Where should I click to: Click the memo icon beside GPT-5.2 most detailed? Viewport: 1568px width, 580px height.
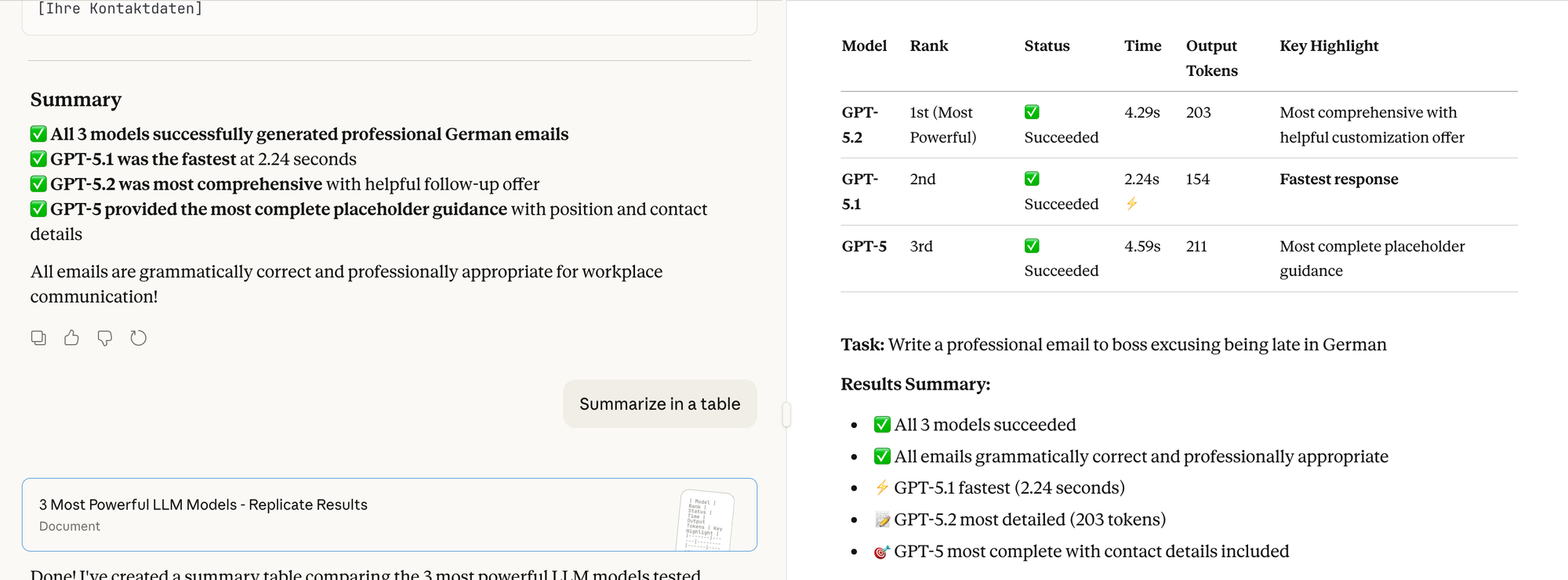pyautogui.click(x=881, y=520)
